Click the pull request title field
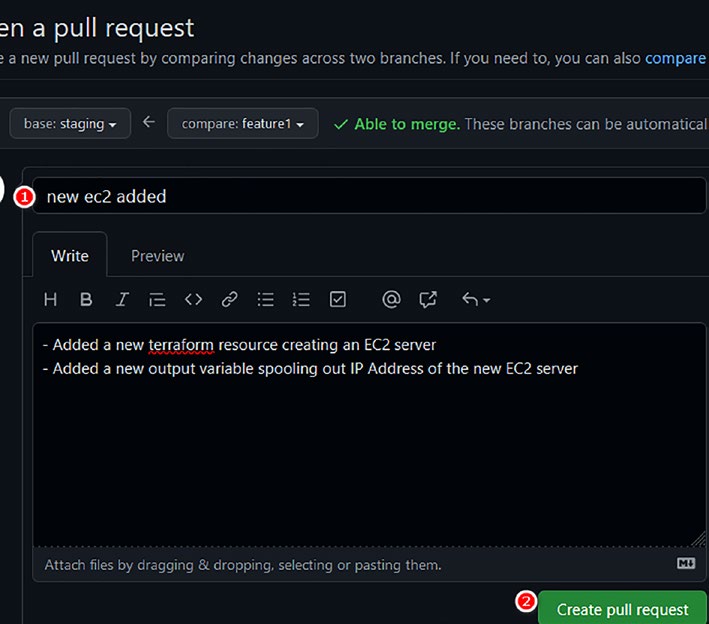 click(x=369, y=196)
